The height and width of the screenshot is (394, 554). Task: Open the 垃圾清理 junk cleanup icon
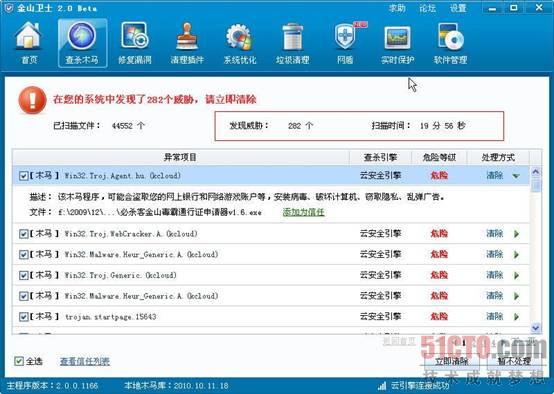293,42
